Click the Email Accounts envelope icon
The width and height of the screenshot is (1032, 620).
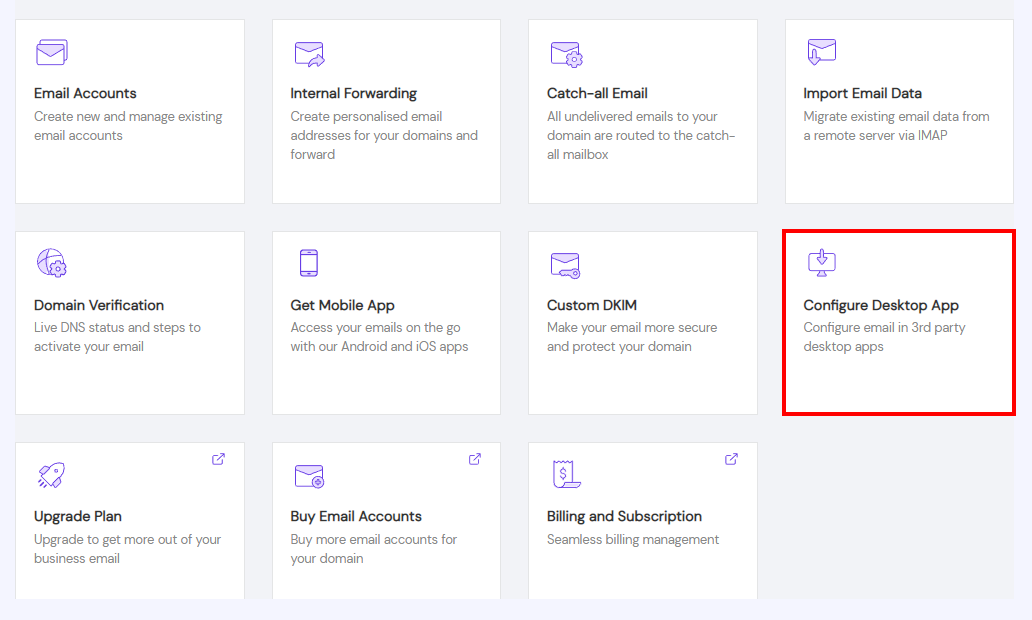(51, 52)
